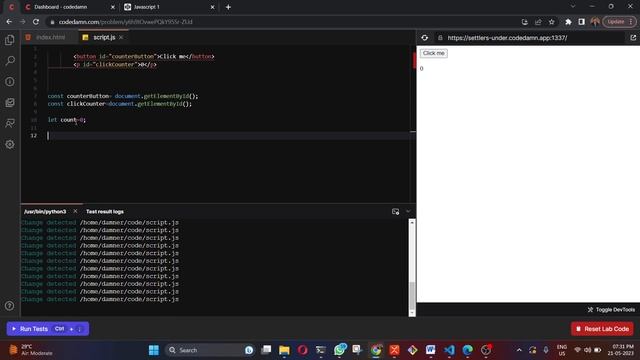
Task: Select the script.js tab
Action: click(x=104, y=37)
